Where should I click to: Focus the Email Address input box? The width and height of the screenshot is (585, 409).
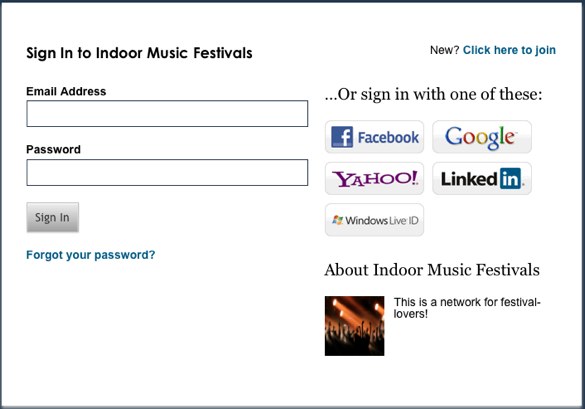point(167,113)
